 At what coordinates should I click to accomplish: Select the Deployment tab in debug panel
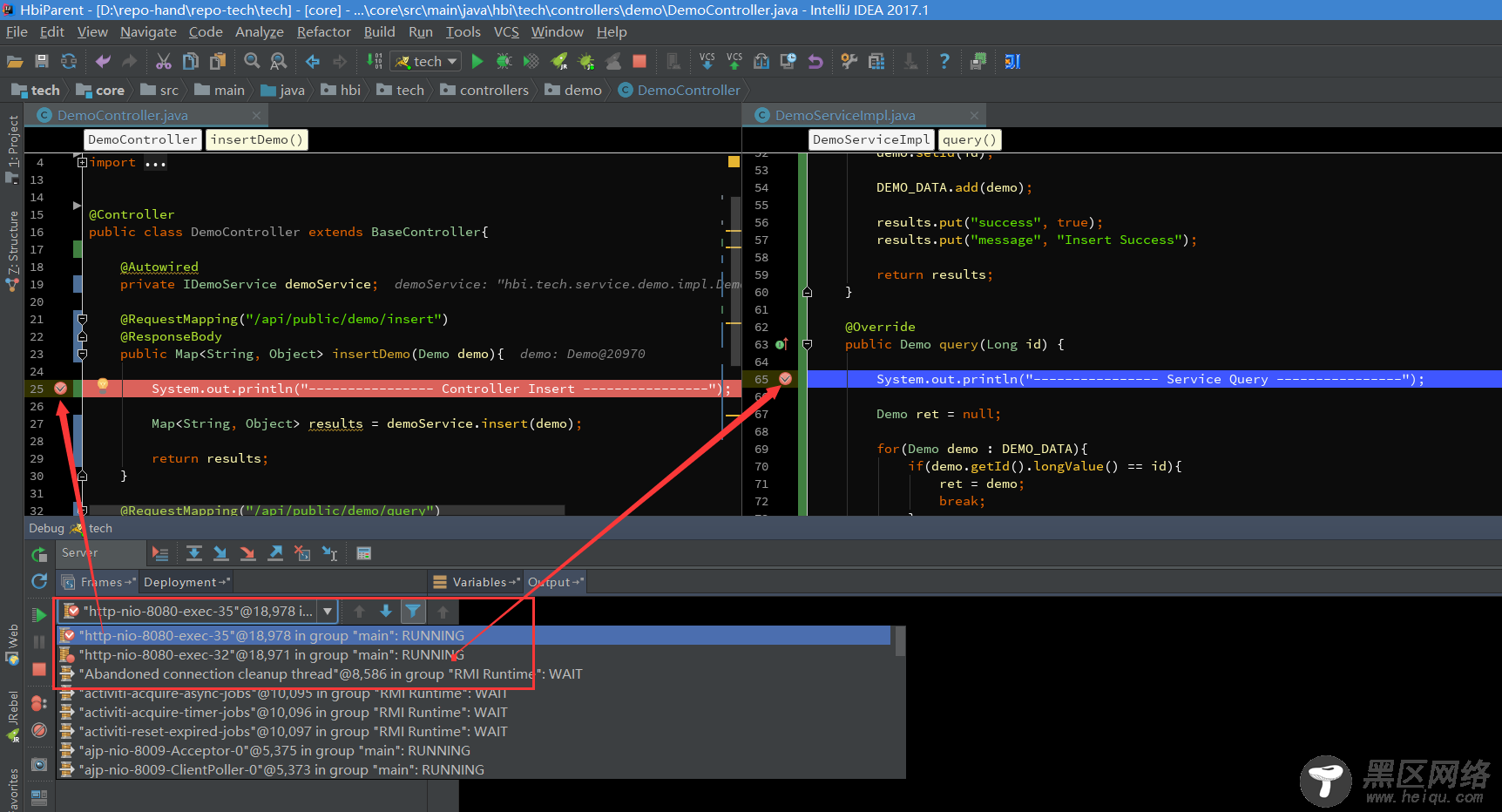(x=186, y=582)
